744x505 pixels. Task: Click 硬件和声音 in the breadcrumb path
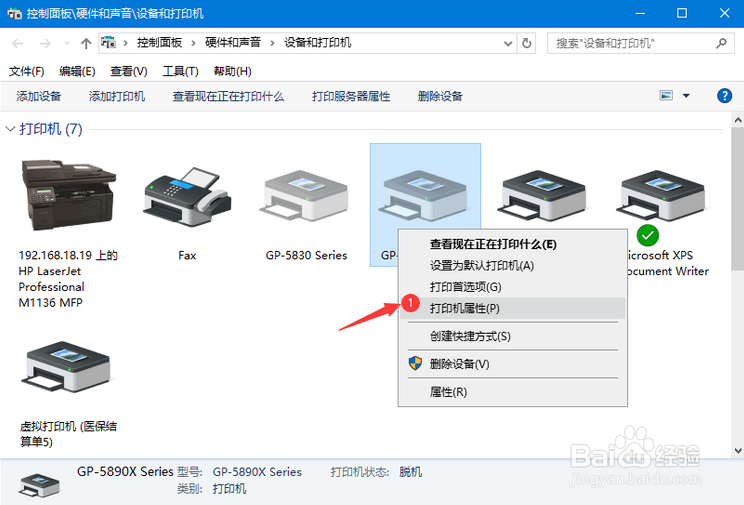click(x=233, y=43)
